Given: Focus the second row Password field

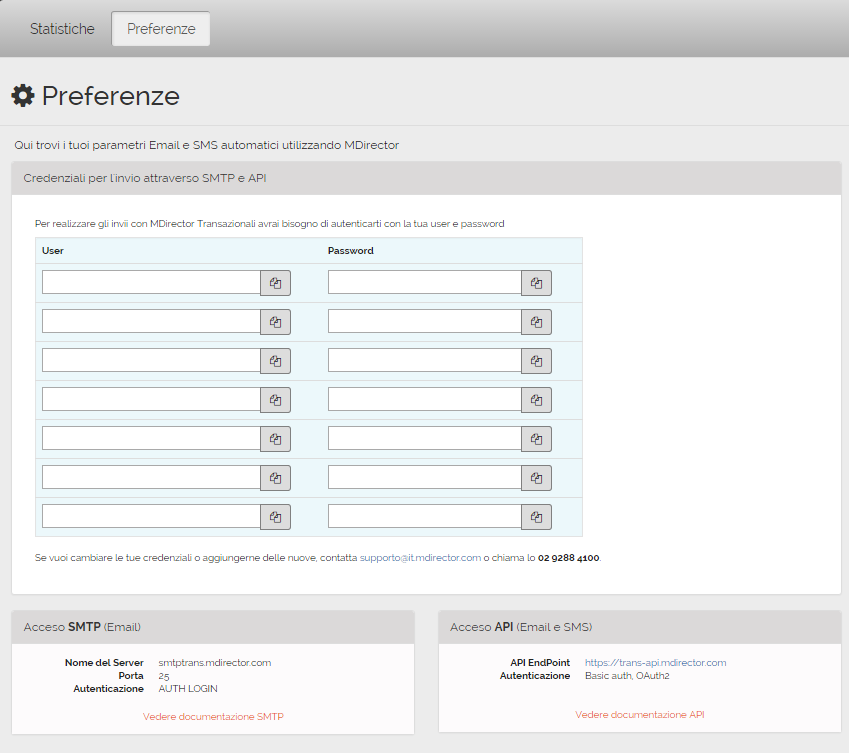Looking at the screenshot, I should (424, 322).
